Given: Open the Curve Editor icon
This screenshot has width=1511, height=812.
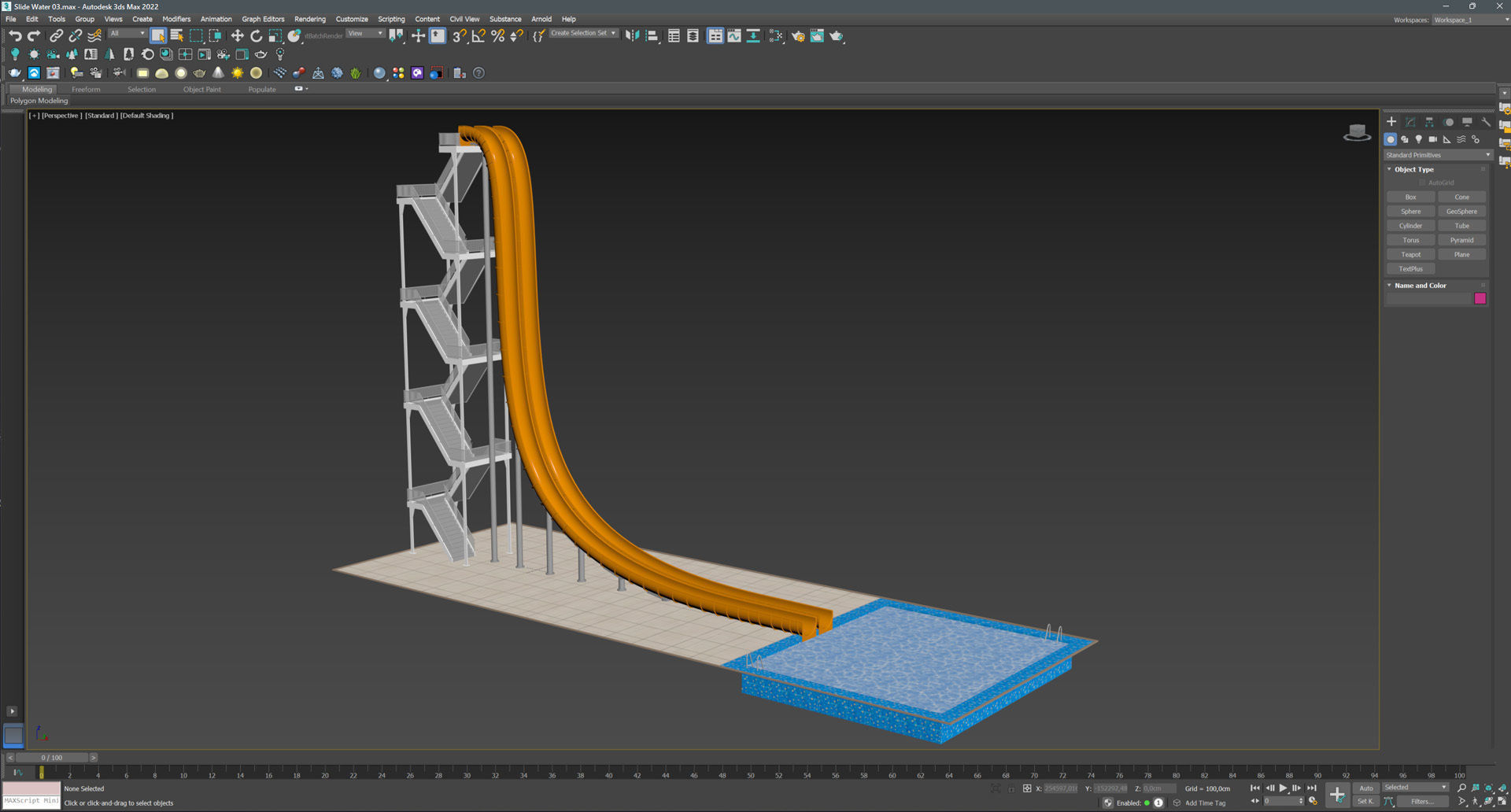Looking at the screenshot, I should pos(733,35).
